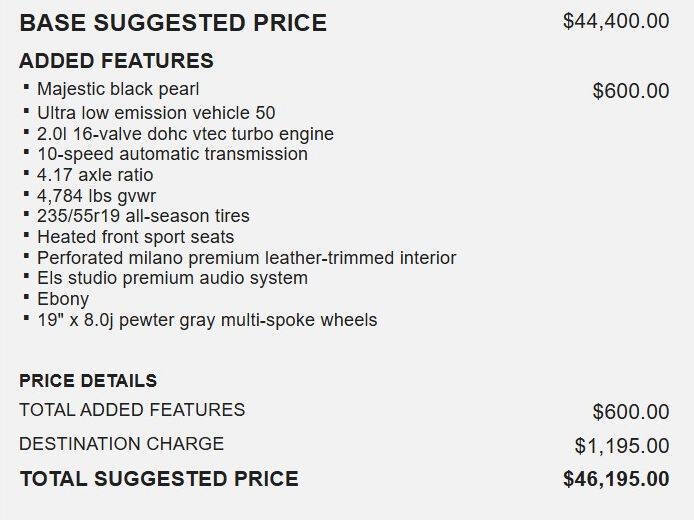The width and height of the screenshot is (694, 520).
Task: Click the 235/55r19 all-season tires item
Action: pyautogui.click(x=143, y=216)
